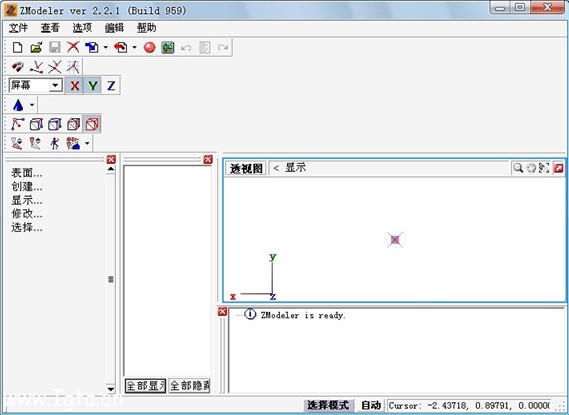Toggle the snap-to-vertex icon with dots
Image resolution: width=569 pixels, height=415 pixels.
(36, 67)
